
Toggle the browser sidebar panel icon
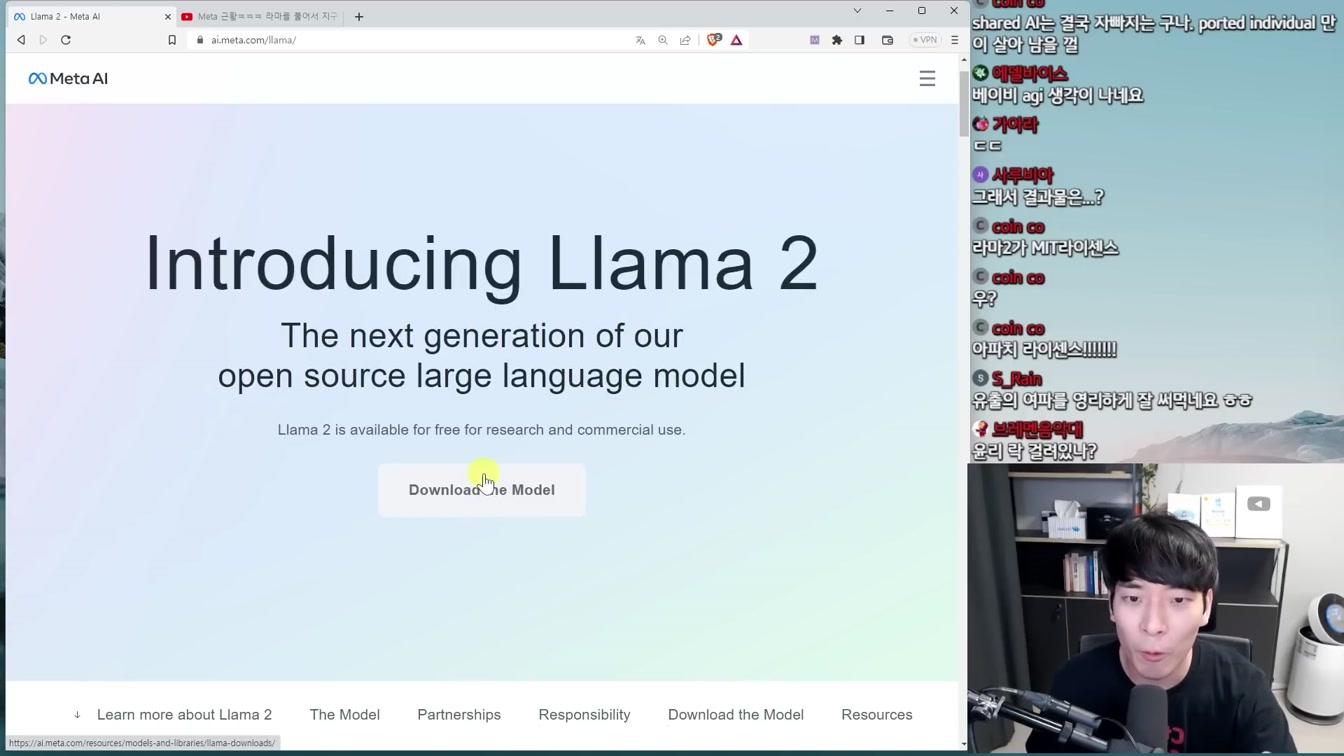pyautogui.click(x=859, y=40)
